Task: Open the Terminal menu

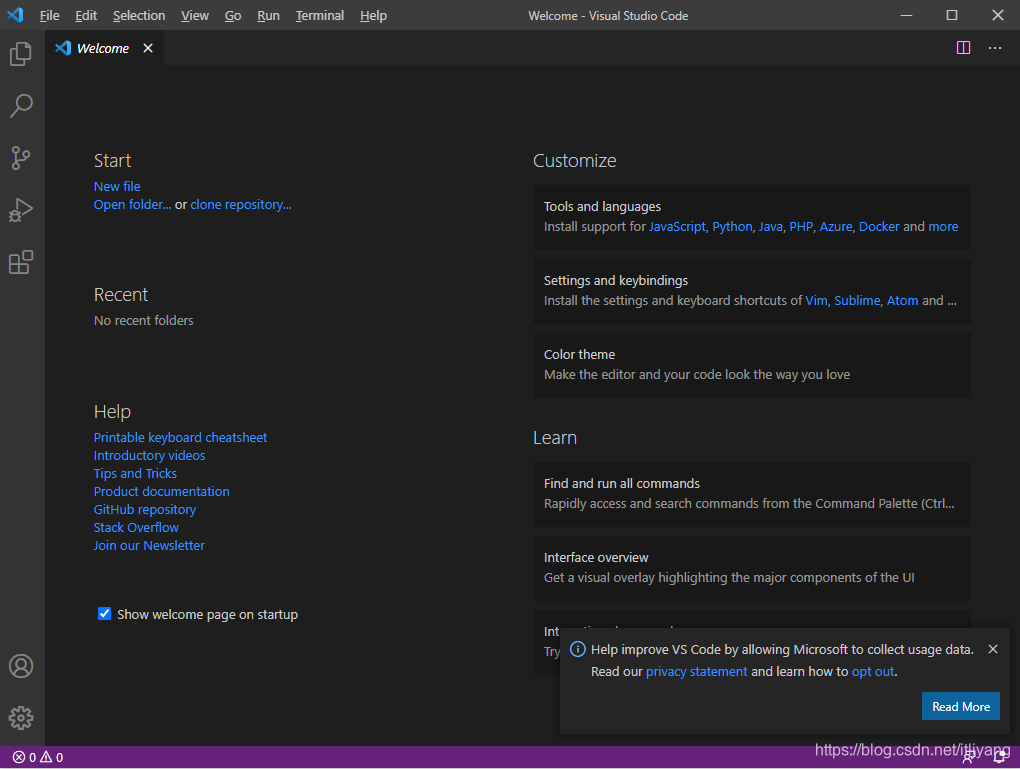Action: pos(319,16)
